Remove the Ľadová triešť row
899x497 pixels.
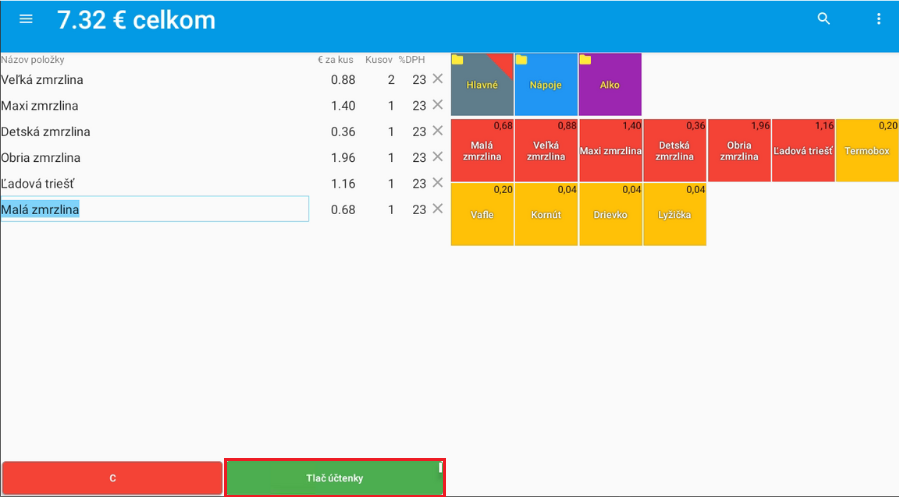(437, 183)
